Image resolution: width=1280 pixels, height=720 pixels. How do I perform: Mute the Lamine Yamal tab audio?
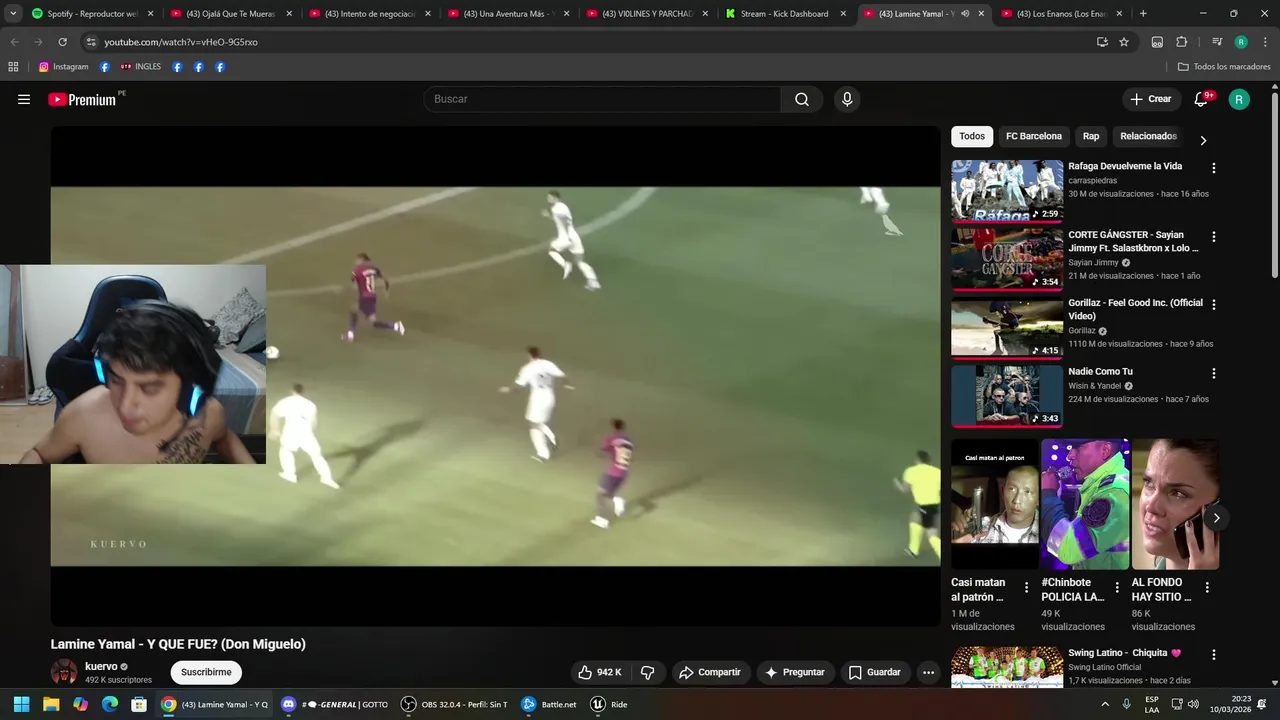[x=964, y=14]
